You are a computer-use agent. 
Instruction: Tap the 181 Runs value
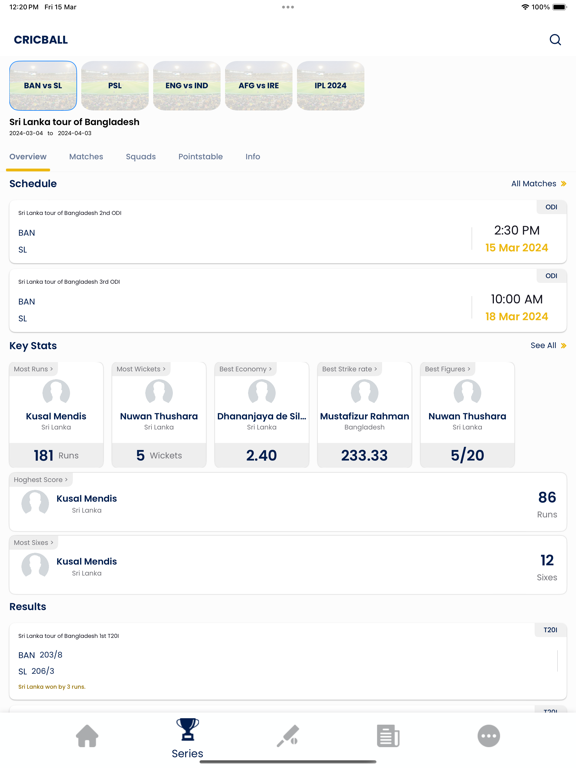[x=56, y=456]
